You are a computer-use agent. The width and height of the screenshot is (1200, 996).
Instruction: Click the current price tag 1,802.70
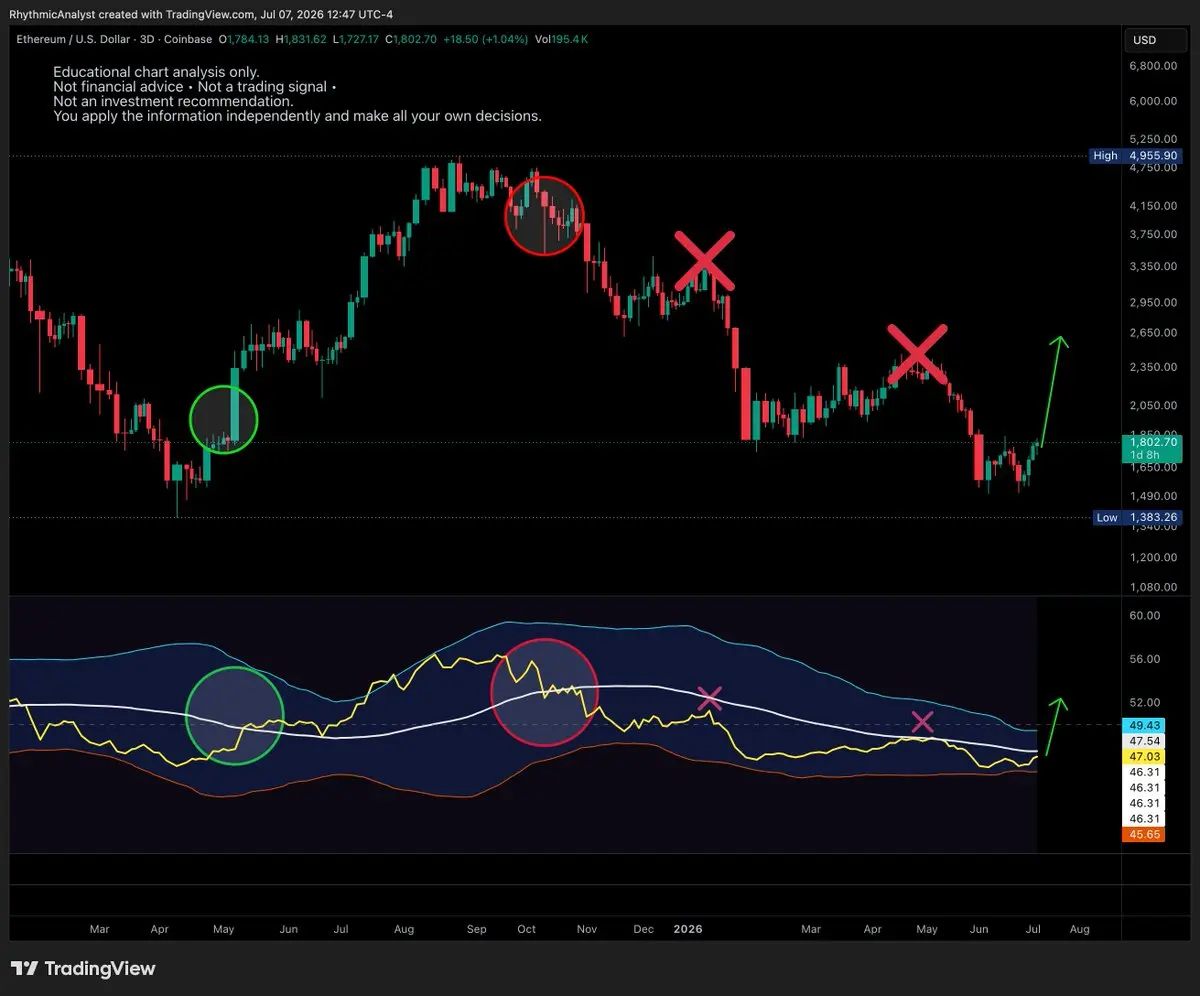1153,441
